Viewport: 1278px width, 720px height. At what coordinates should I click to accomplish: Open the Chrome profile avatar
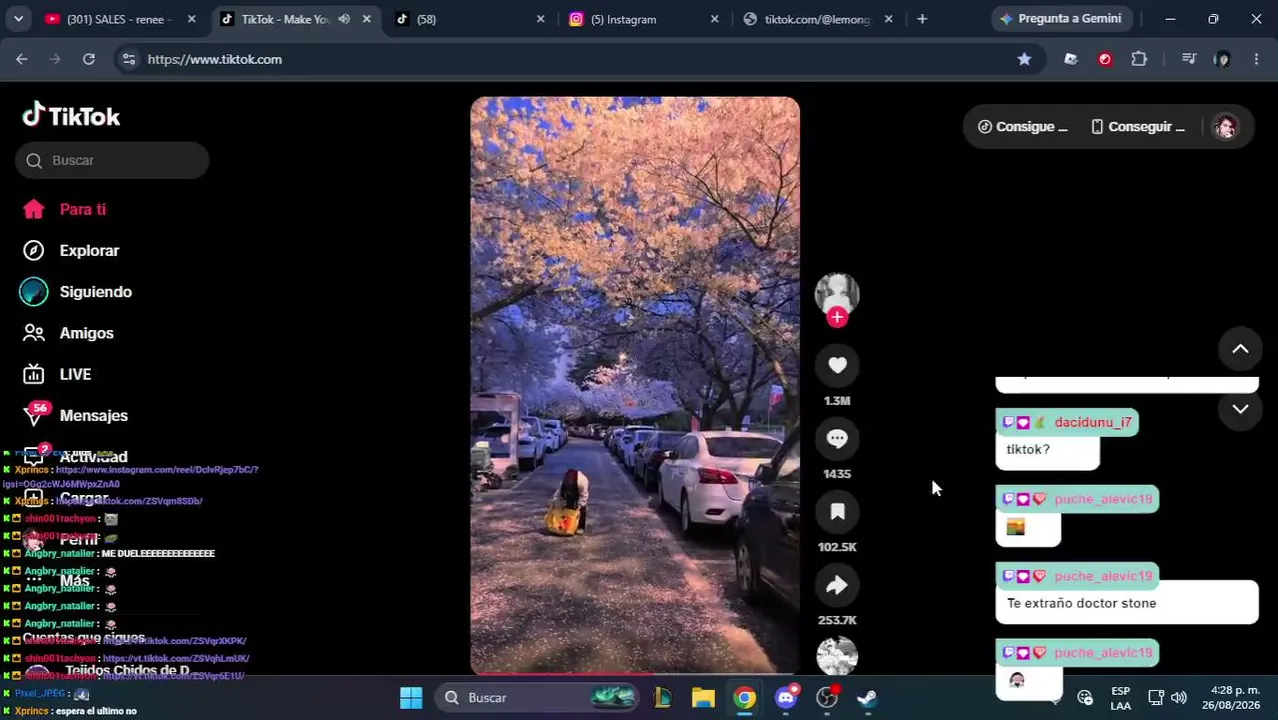pos(1222,59)
